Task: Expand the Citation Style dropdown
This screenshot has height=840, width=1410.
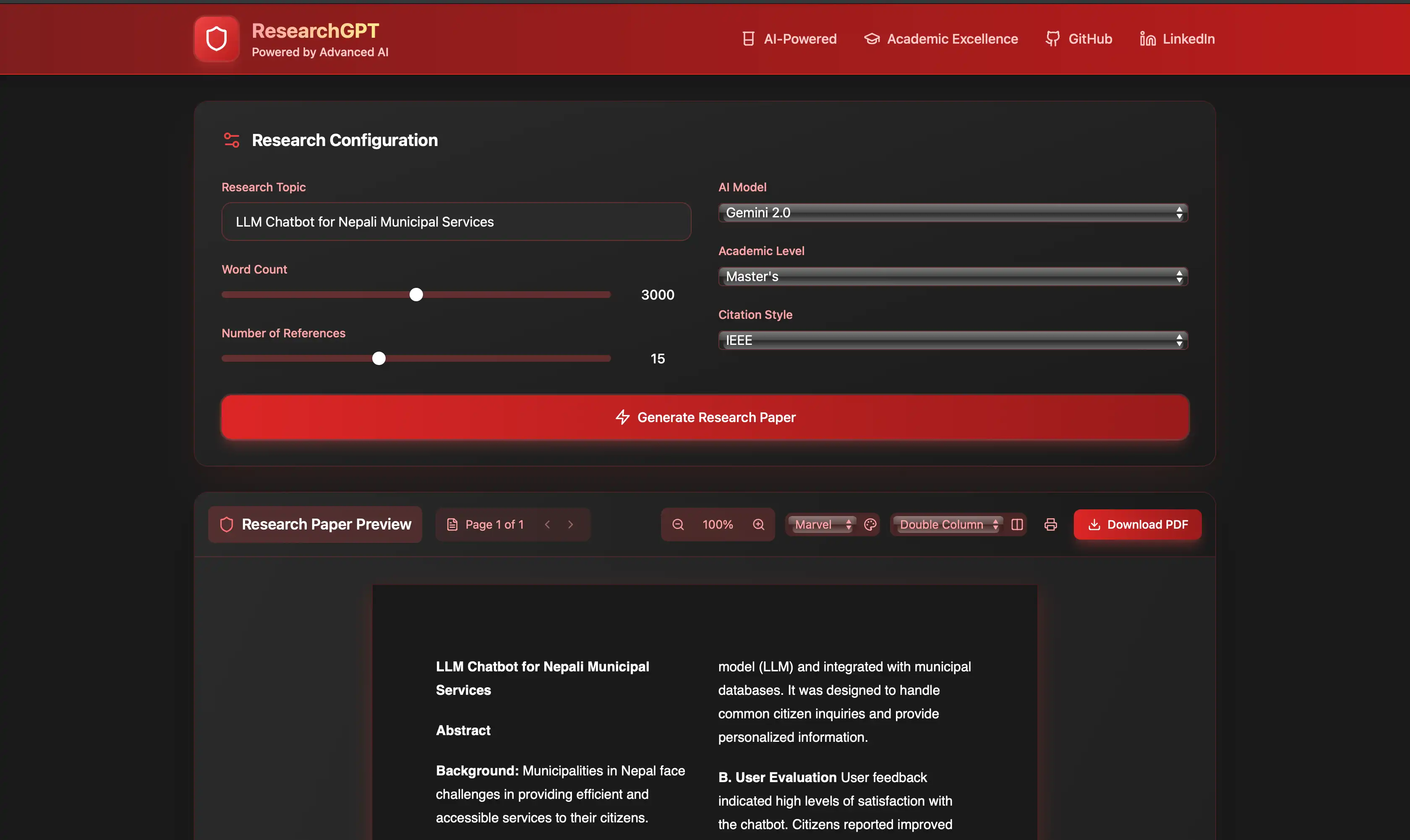Action: pos(953,340)
